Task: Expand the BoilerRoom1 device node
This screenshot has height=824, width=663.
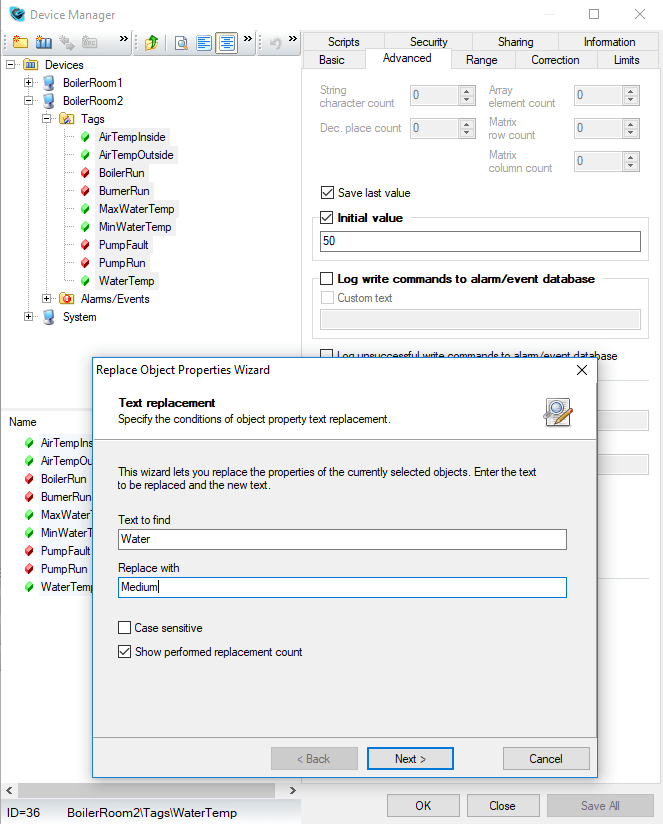Action: [x=29, y=83]
